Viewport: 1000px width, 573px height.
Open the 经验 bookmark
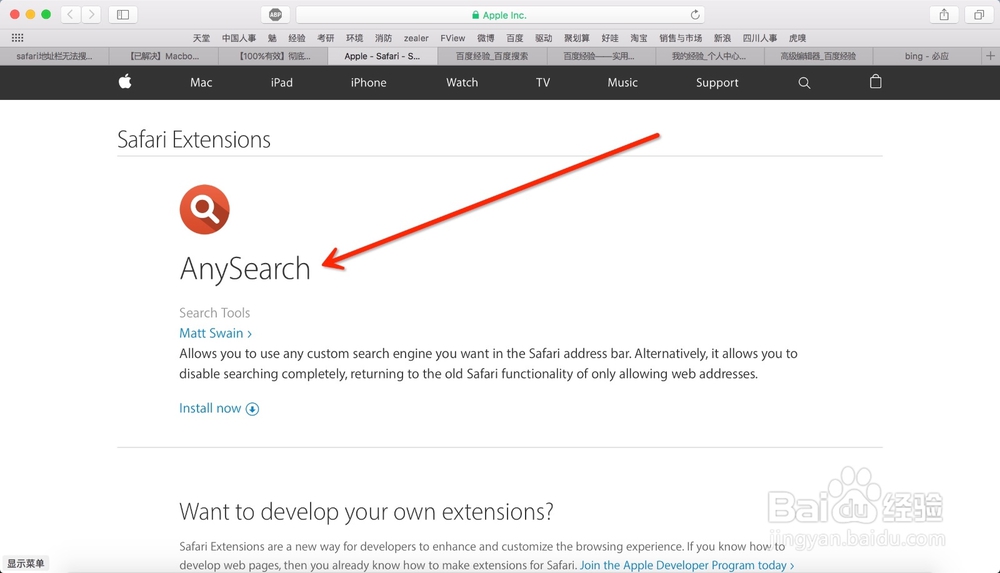[297, 38]
